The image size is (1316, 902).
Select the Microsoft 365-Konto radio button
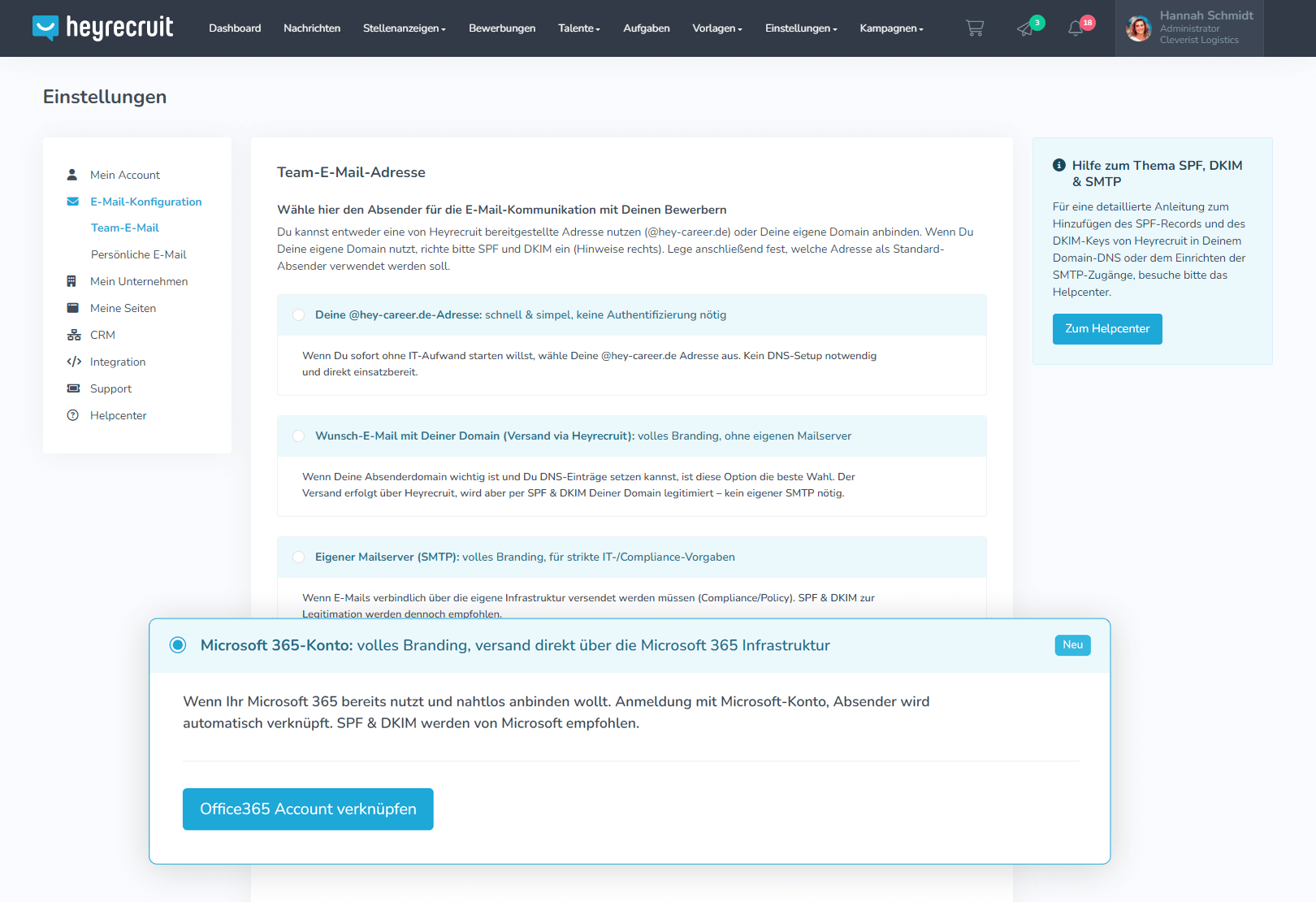(178, 645)
